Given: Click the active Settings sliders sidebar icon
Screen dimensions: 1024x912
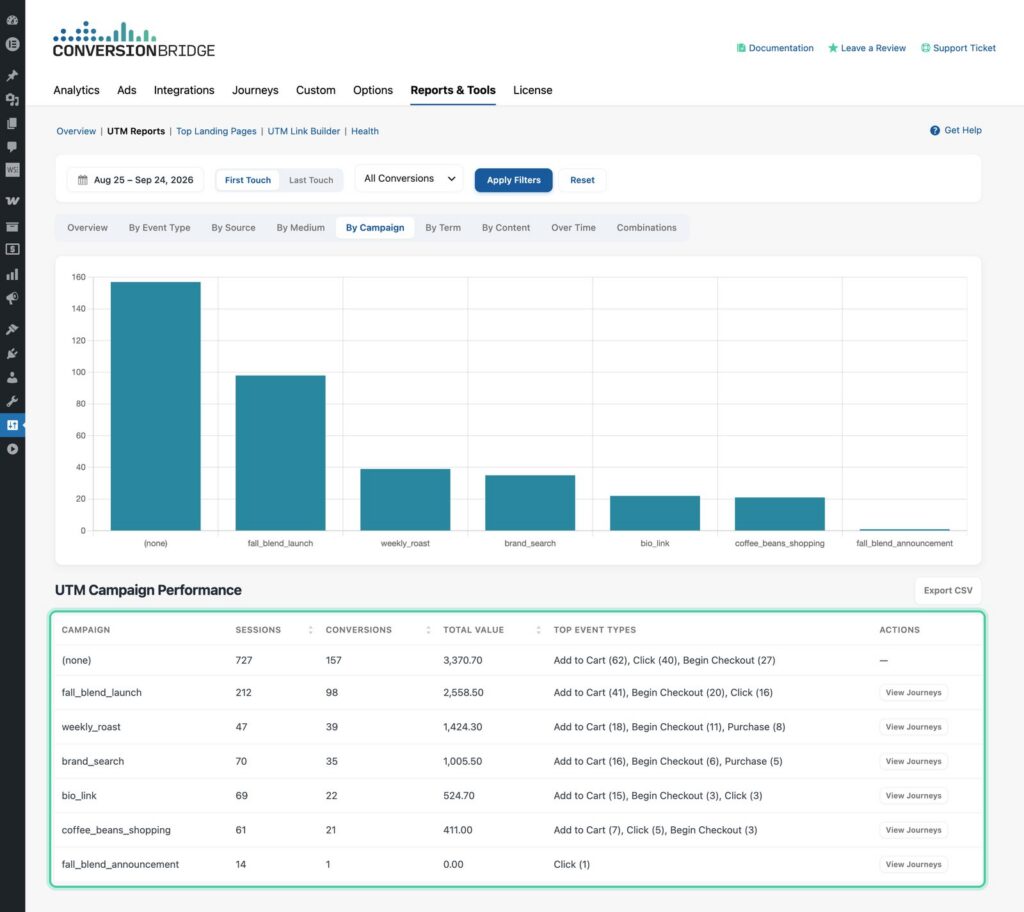Looking at the screenshot, I should click(12, 425).
